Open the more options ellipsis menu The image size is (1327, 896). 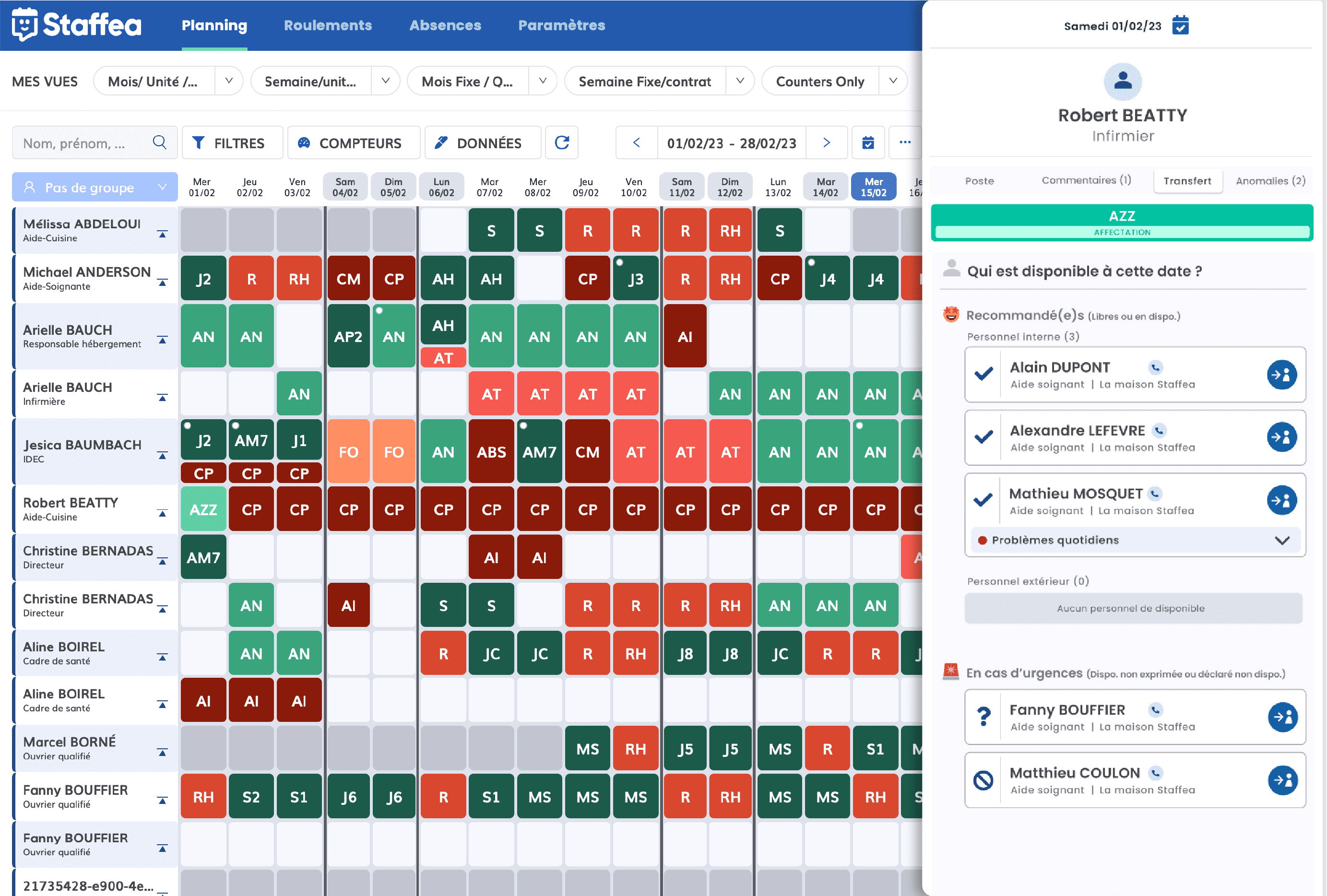click(905, 143)
